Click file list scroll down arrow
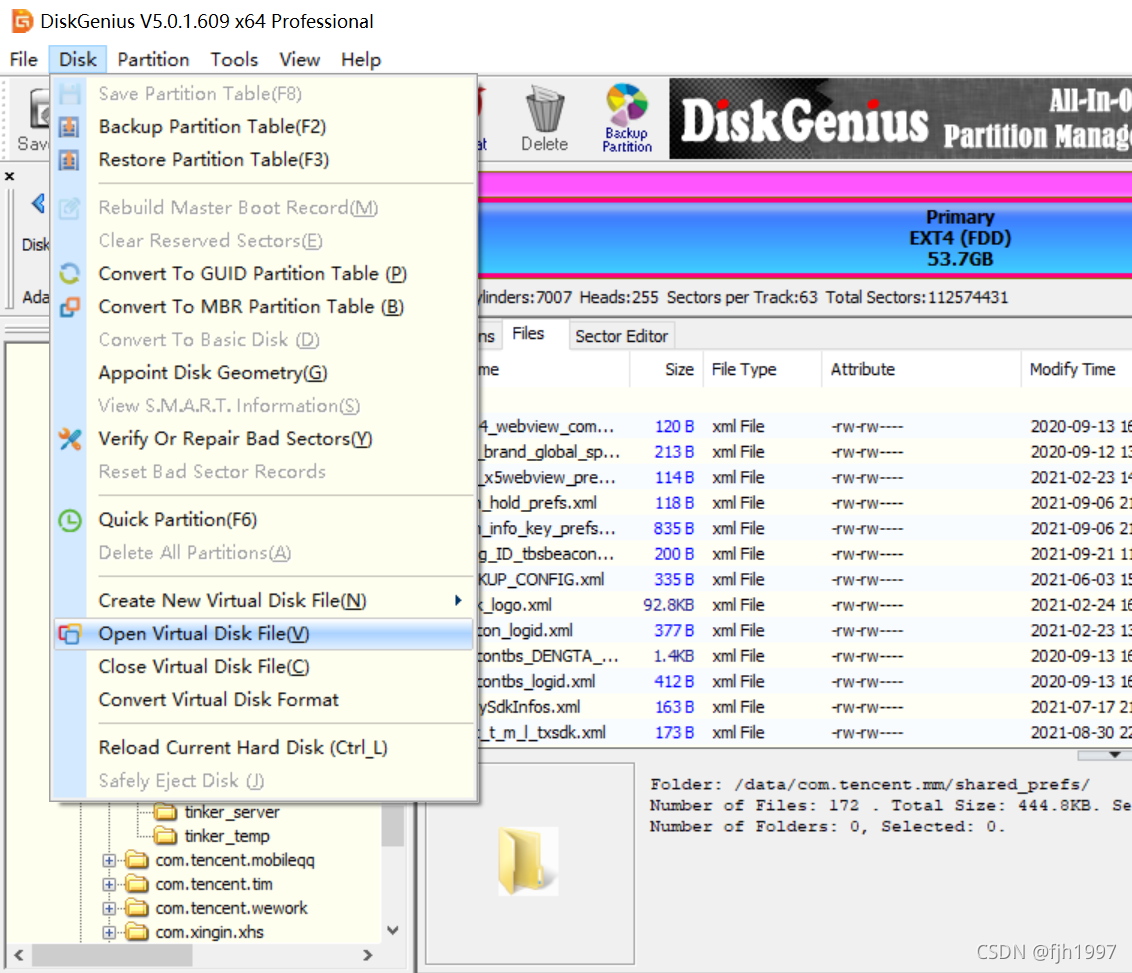Image resolution: width=1132 pixels, height=973 pixels. (x=1115, y=754)
